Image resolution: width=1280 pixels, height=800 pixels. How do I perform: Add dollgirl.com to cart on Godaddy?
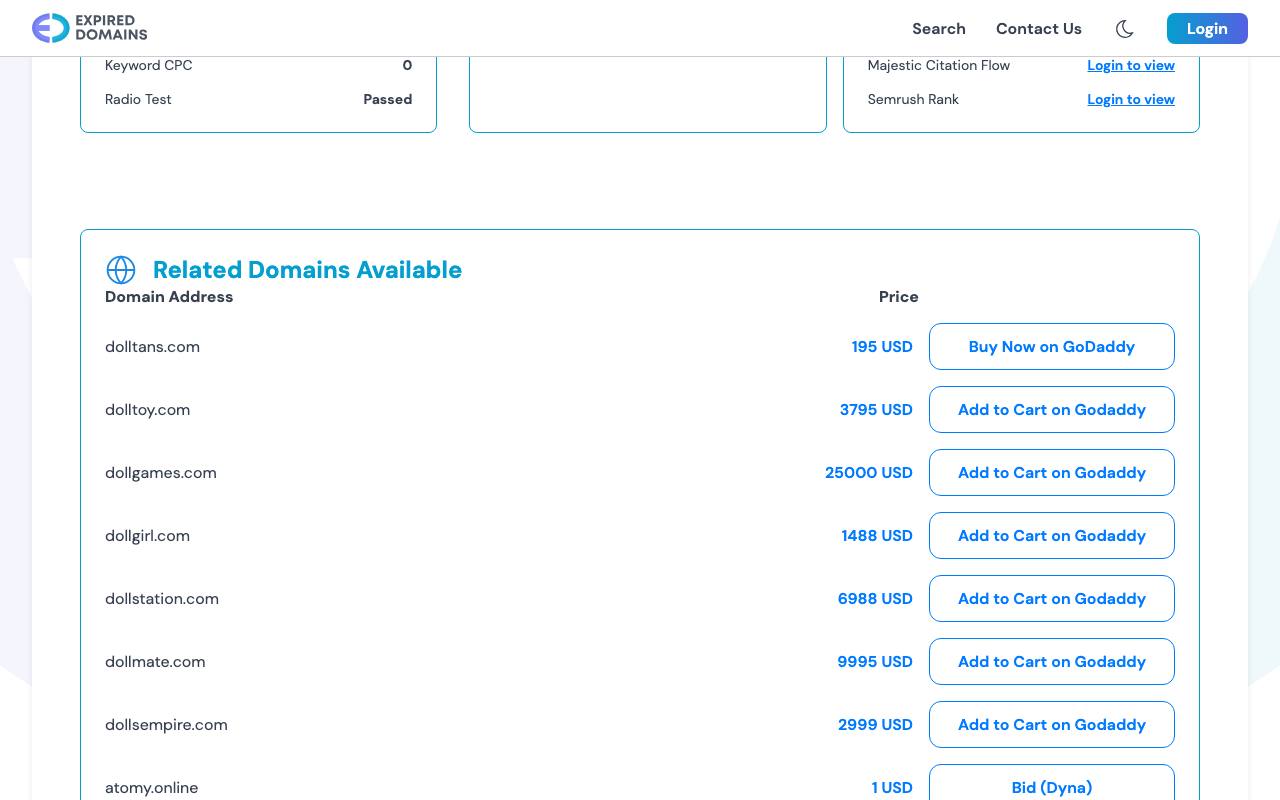click(x=1051, y=536)
